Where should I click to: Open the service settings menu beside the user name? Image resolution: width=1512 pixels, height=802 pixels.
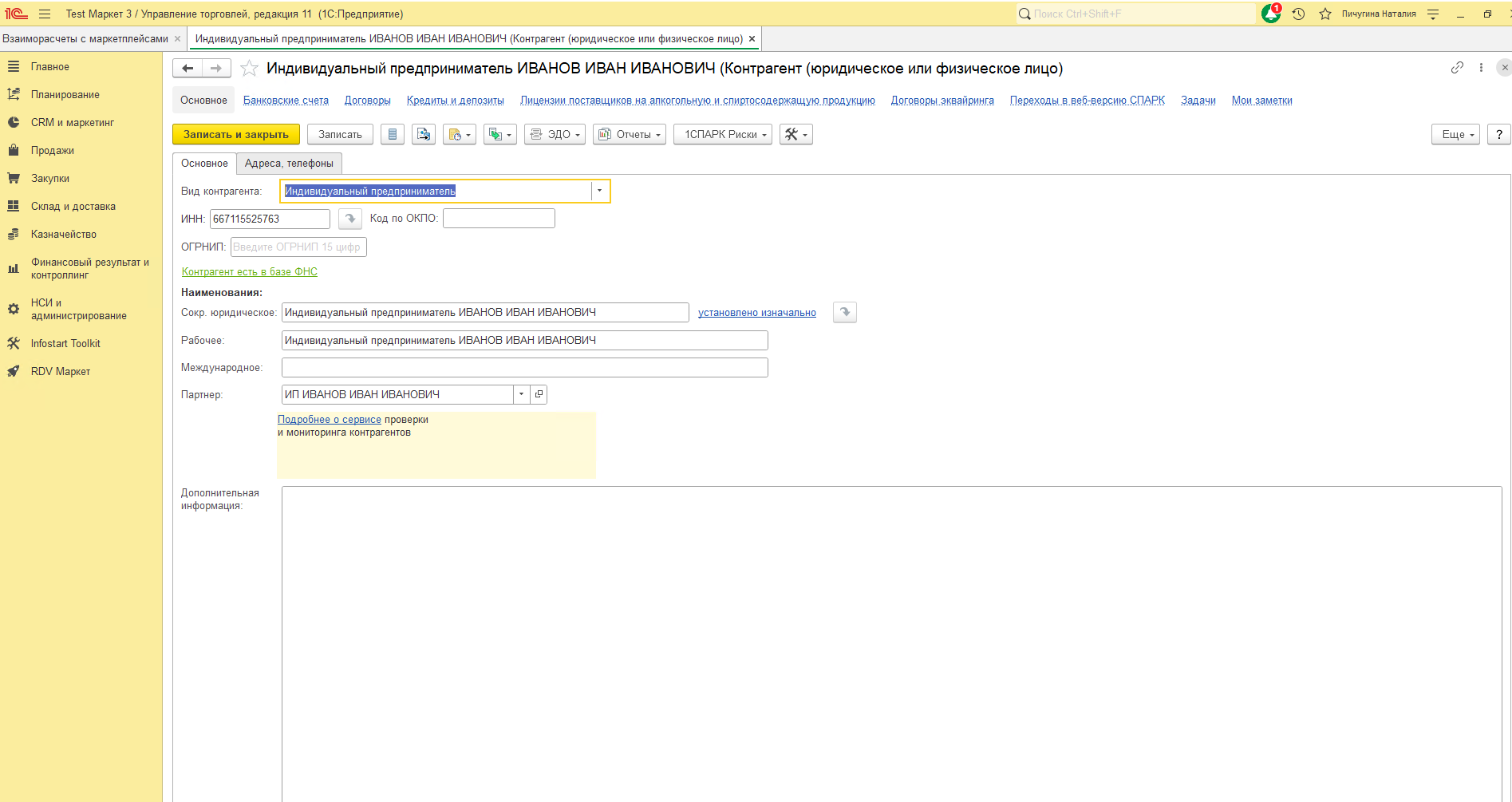1433,14
